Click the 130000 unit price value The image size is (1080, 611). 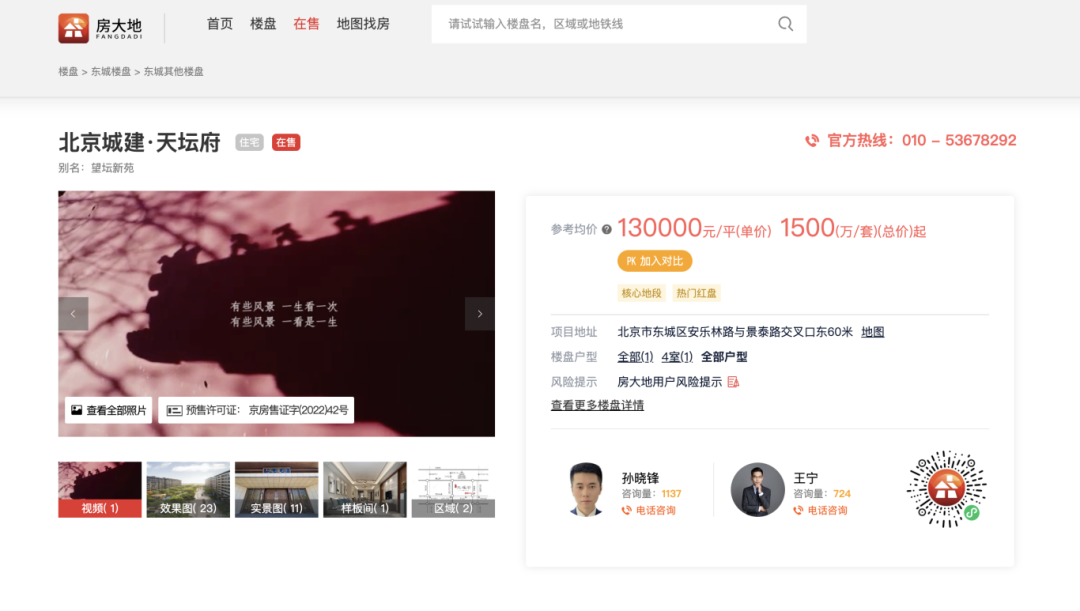pyautogui.click(x=659, y=228)
